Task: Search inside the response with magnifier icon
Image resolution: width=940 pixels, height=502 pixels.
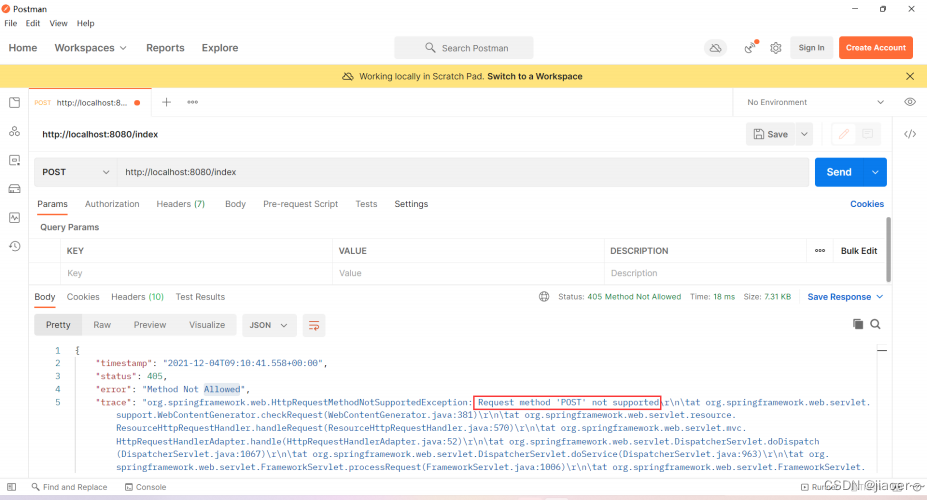Action: click(x=875, y=324)
